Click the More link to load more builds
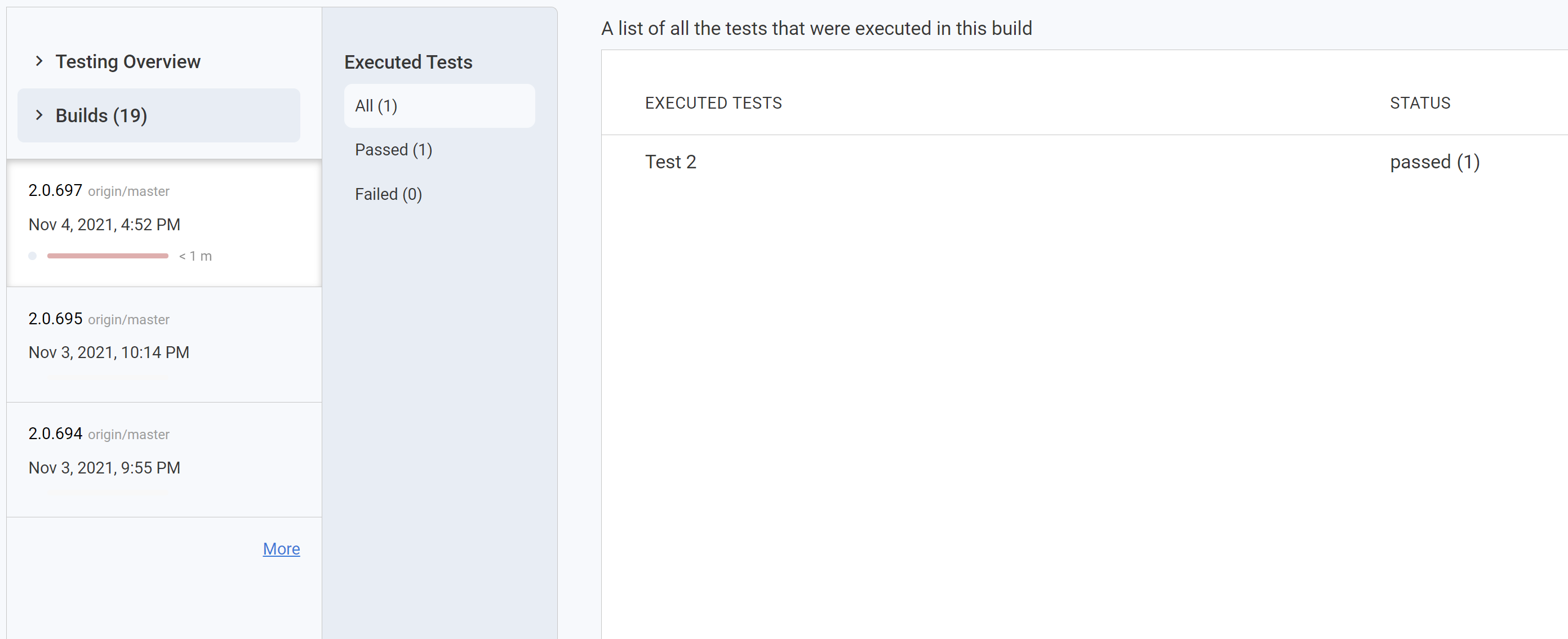 tap(281, 548)
